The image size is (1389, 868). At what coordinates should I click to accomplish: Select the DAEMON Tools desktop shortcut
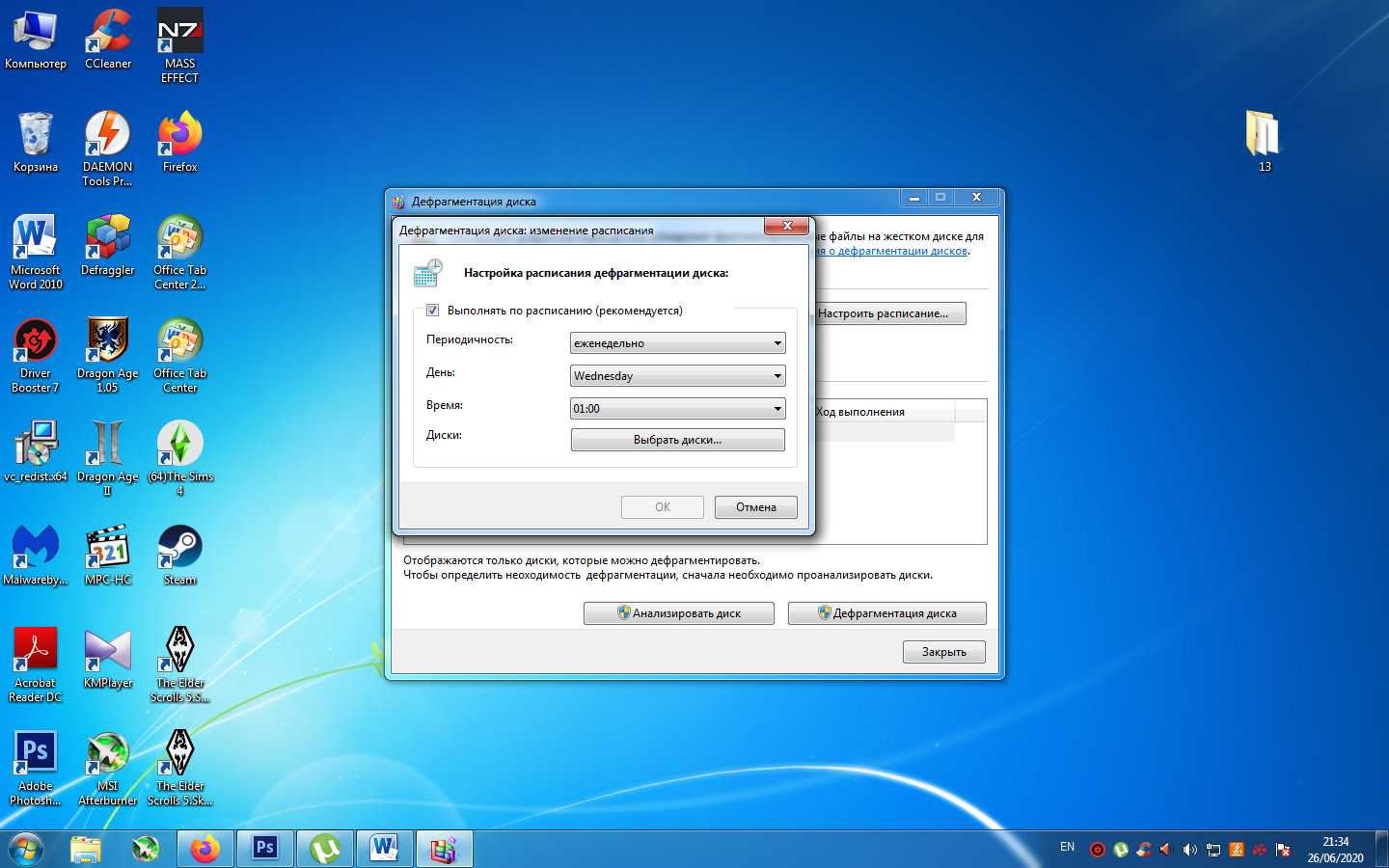point(108,149)
